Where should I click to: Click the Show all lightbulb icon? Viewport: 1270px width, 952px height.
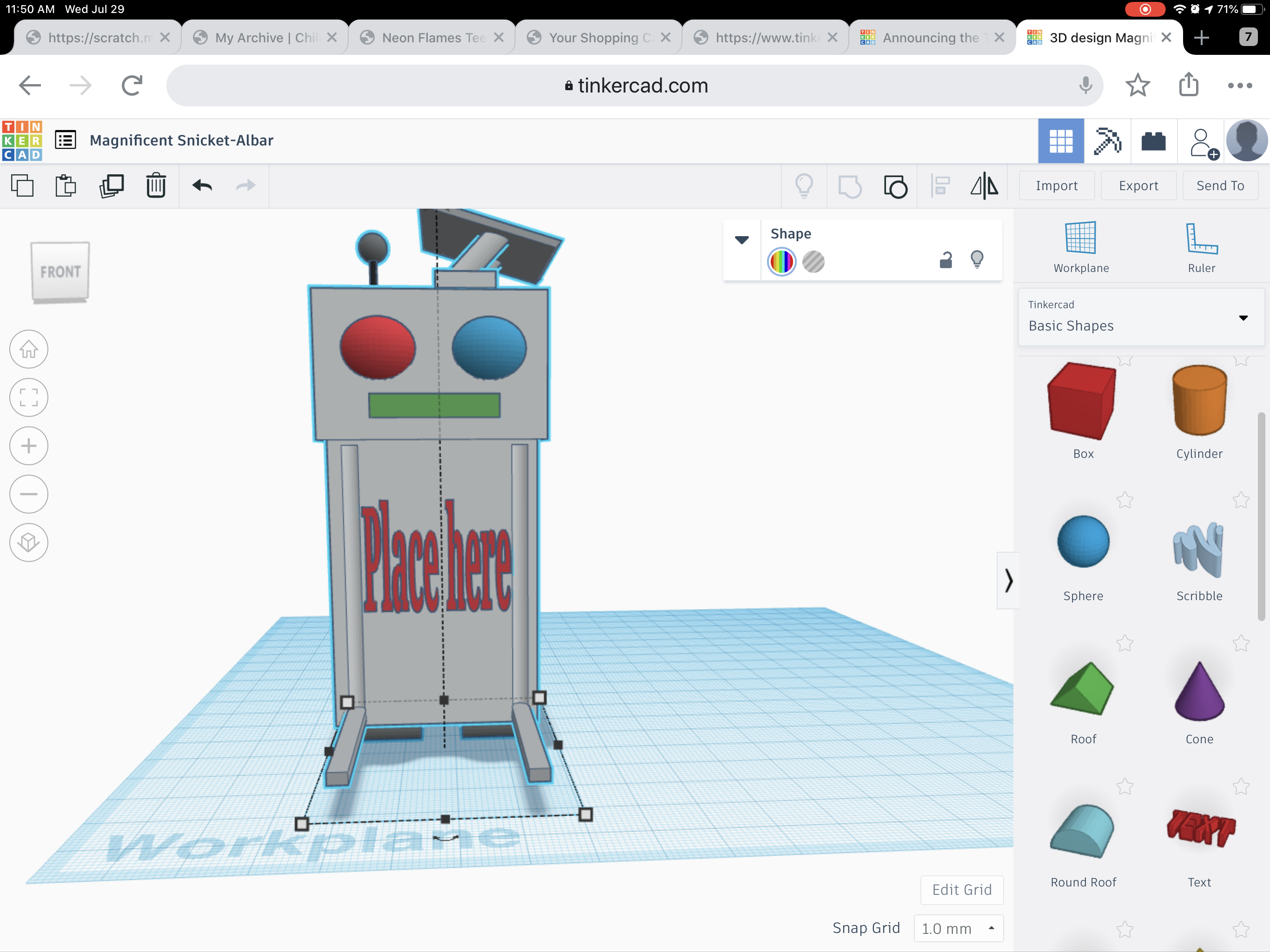click(804, 186)
